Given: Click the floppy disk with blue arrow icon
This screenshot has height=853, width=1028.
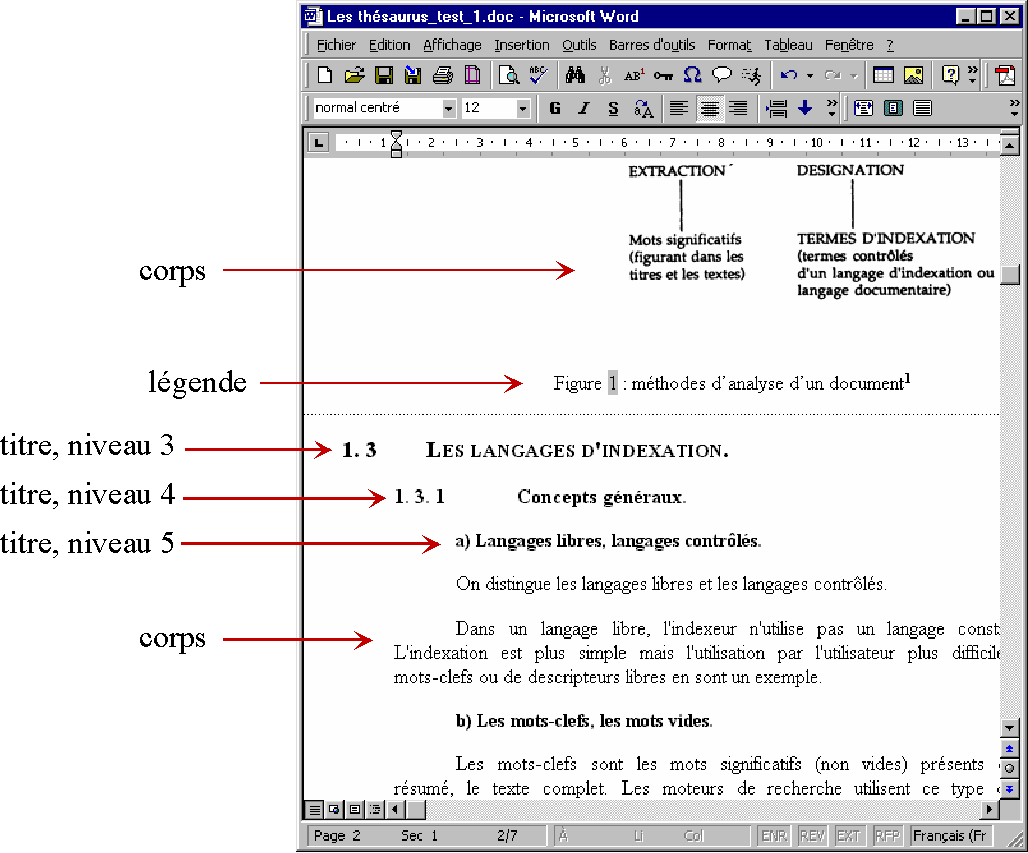Looking at the screenshot, I should click(x=413, y=75).
